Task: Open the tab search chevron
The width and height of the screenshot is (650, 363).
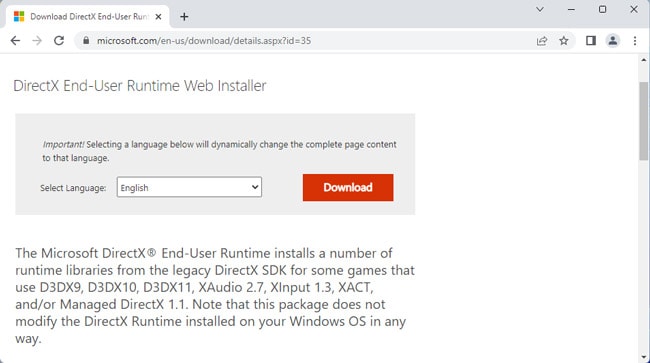Action: click(x=540, y=9)
